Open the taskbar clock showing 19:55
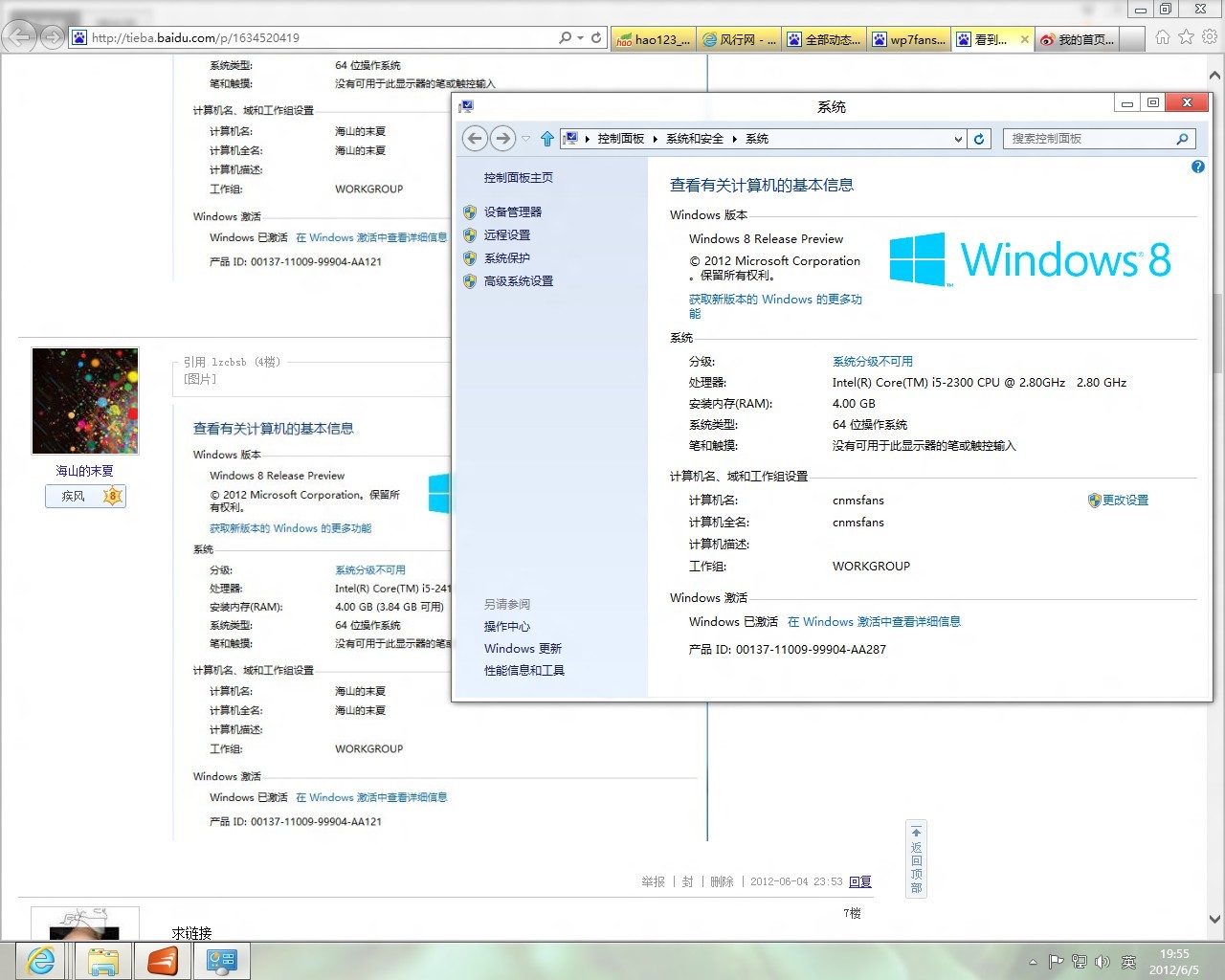This screenshot has width=1225, height=980. pos(1174,962)
